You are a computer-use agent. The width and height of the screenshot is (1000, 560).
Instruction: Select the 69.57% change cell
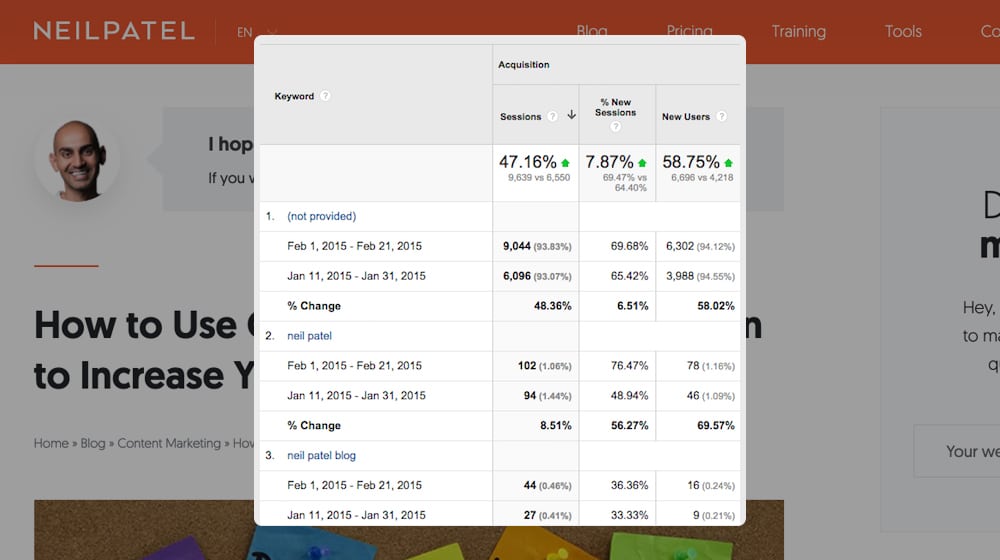coord(698,425)
